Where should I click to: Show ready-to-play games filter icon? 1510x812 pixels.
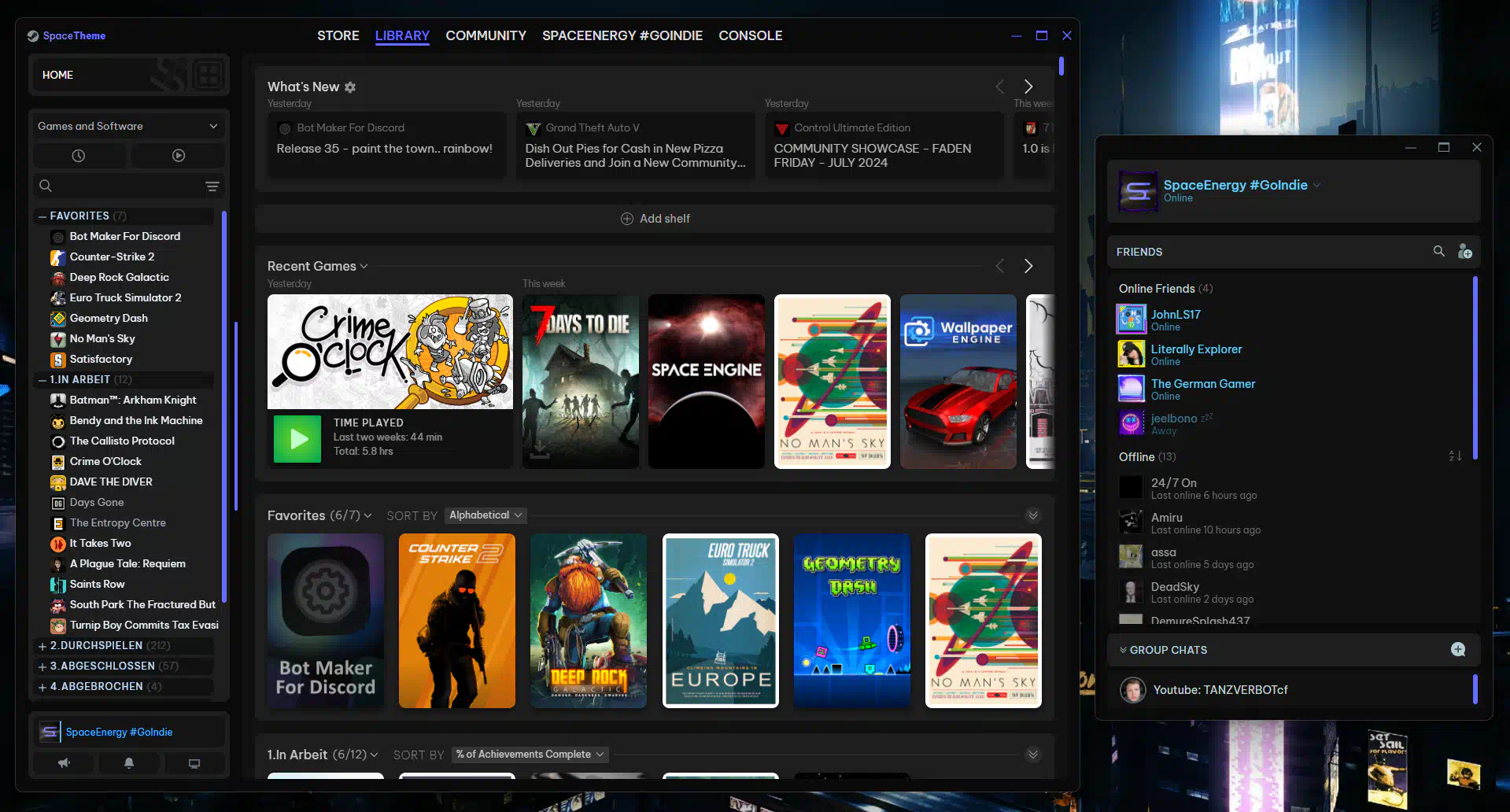point(179,156)
